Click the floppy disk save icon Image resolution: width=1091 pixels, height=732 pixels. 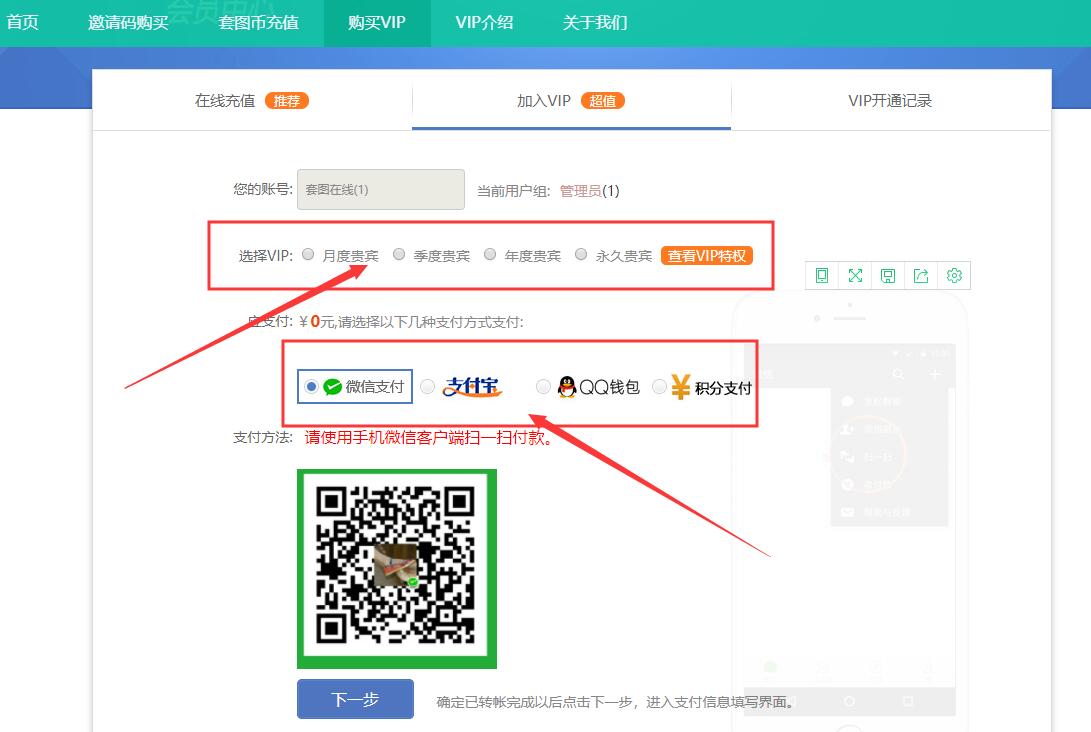pos(888,276)
